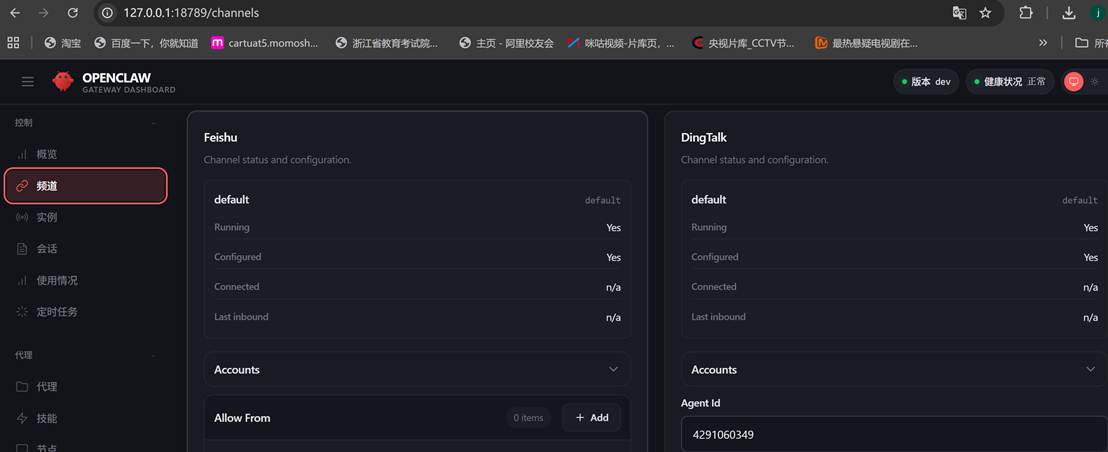
Task: Reload the current page
Action: (x=72, y=13)
